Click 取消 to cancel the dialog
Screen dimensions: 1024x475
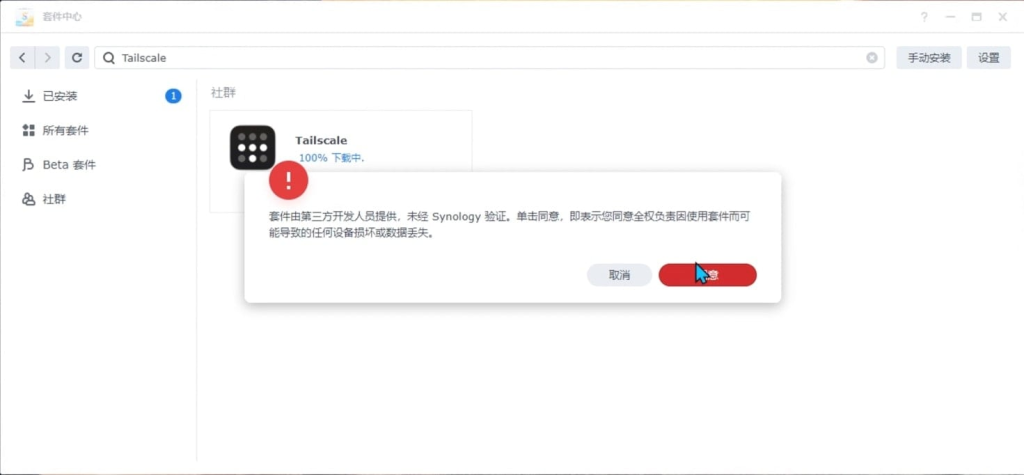point(619,275)
